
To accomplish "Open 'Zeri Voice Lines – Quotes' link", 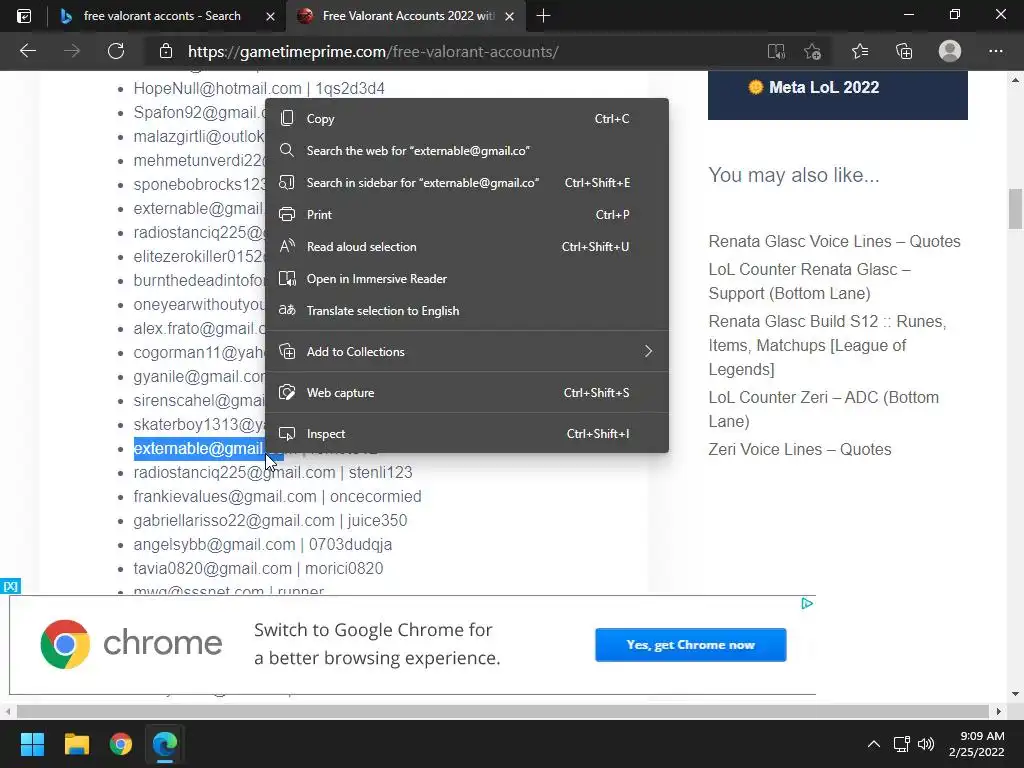I will [x=800, y=449].
